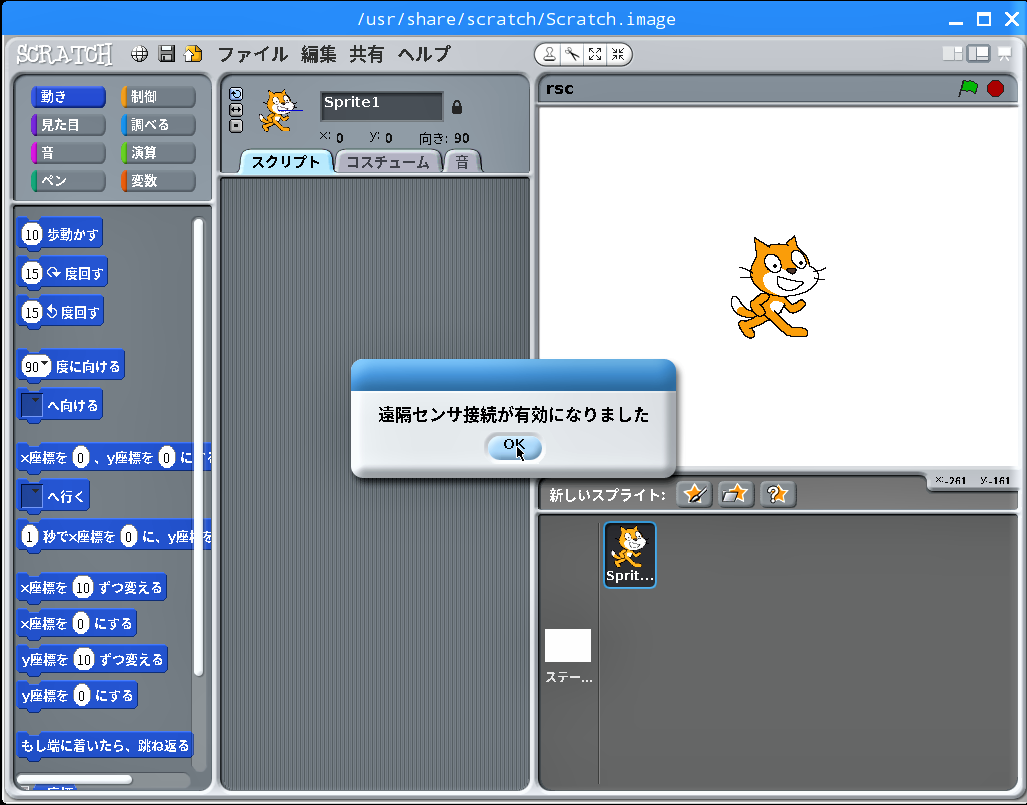The width and height of the screenshot is (1027, 805).
Task: Click the 0 field in x座標を0にする block
Action: click(81, 624)
